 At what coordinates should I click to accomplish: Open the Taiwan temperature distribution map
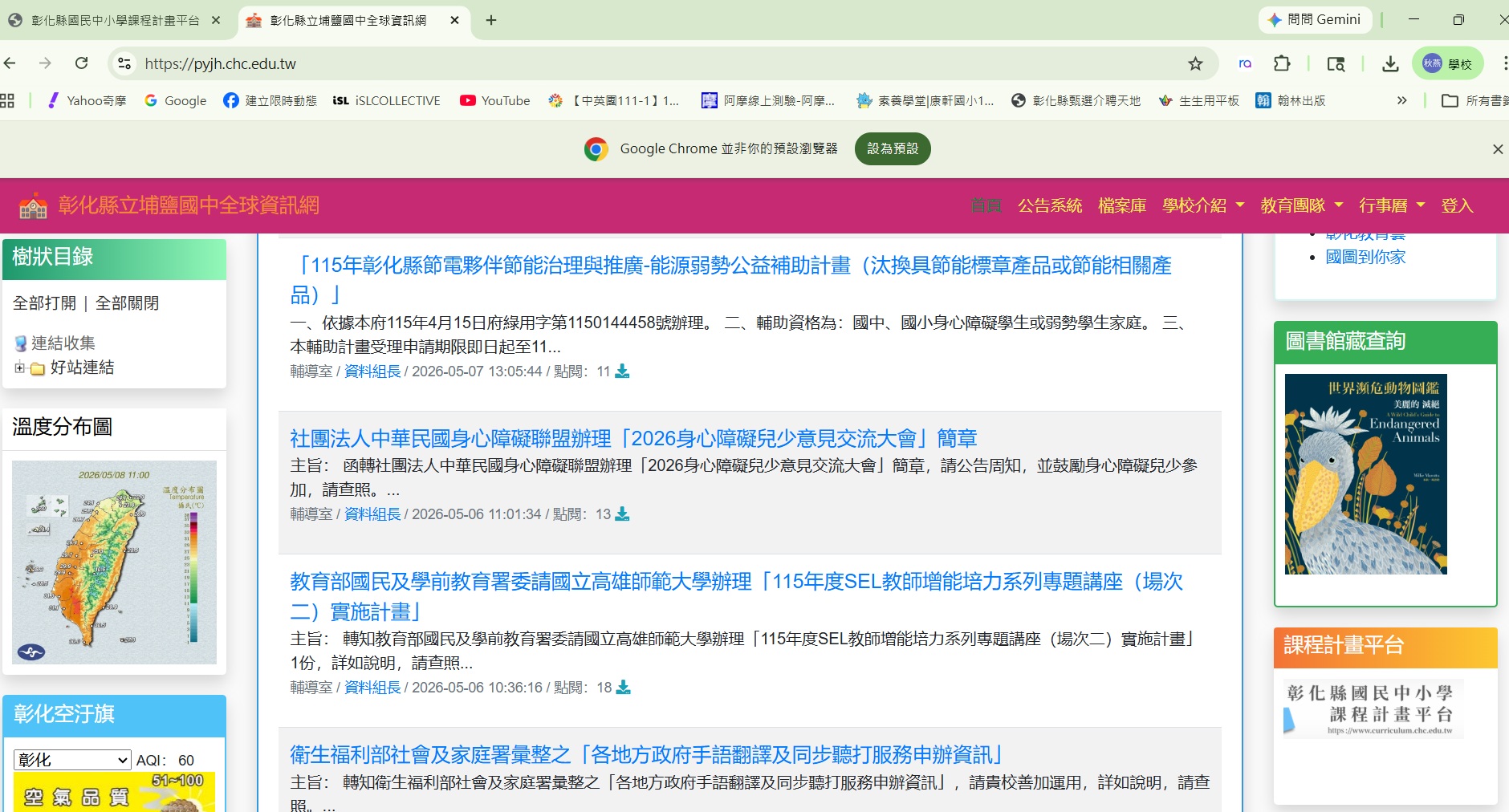[x=114, y=562]
